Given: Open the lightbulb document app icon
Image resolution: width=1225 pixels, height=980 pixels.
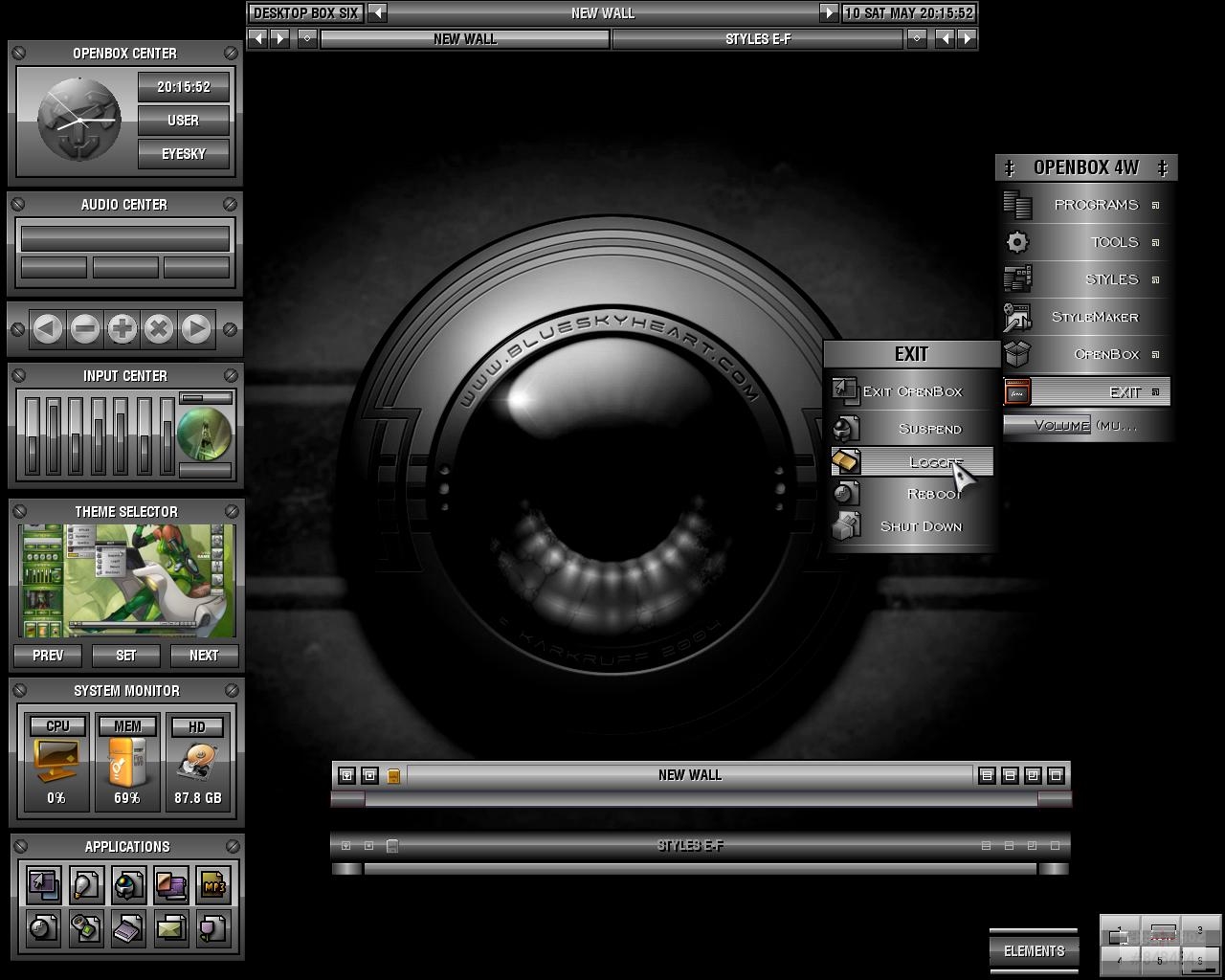Looking at the screenshot, I should pos(86,885).
